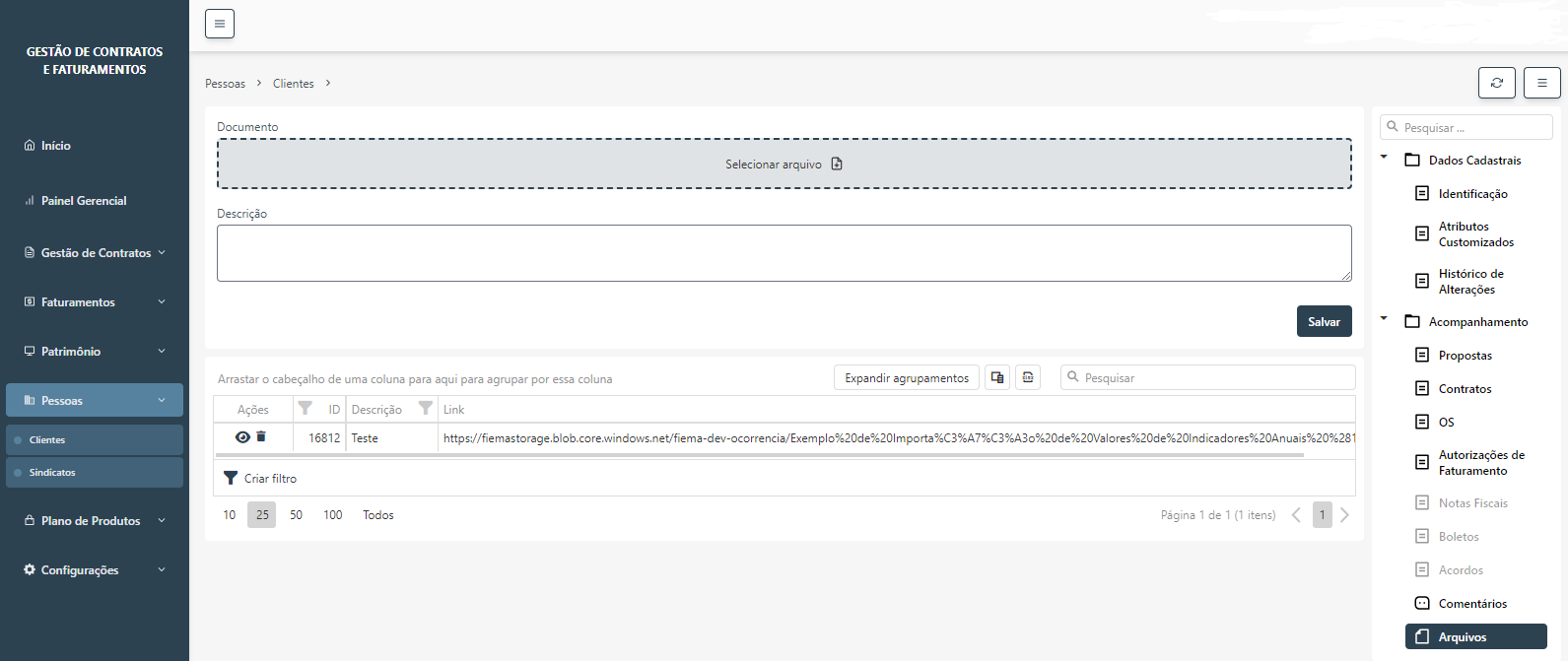Open filter on the Descrição column header
1568x661 pixels.
click(425, 409)
